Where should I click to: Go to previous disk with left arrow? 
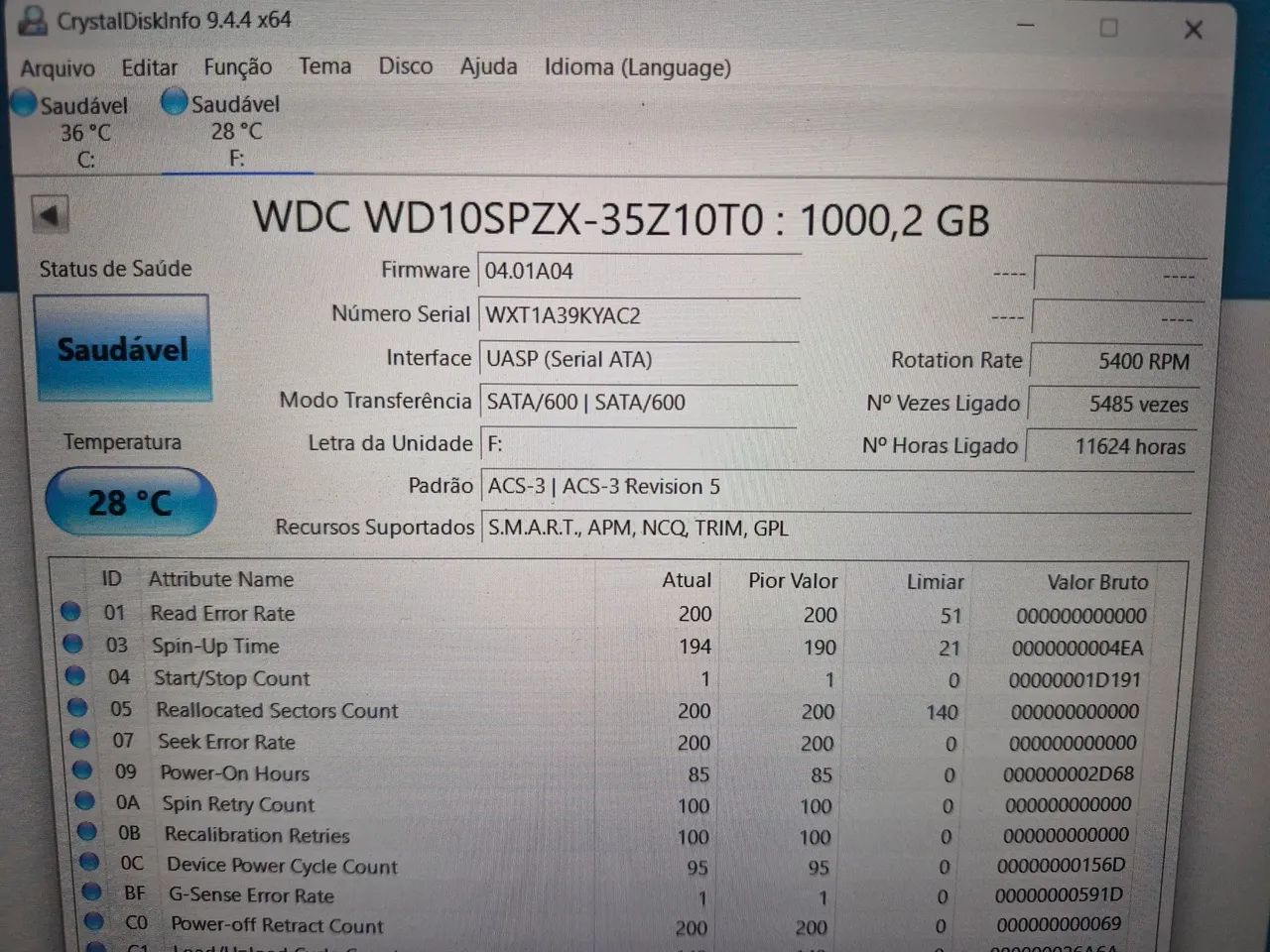click(x=50, y=213)
